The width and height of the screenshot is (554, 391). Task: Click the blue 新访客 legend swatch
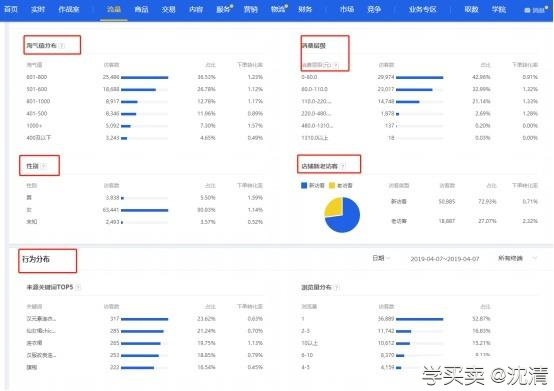coord(304,185)
